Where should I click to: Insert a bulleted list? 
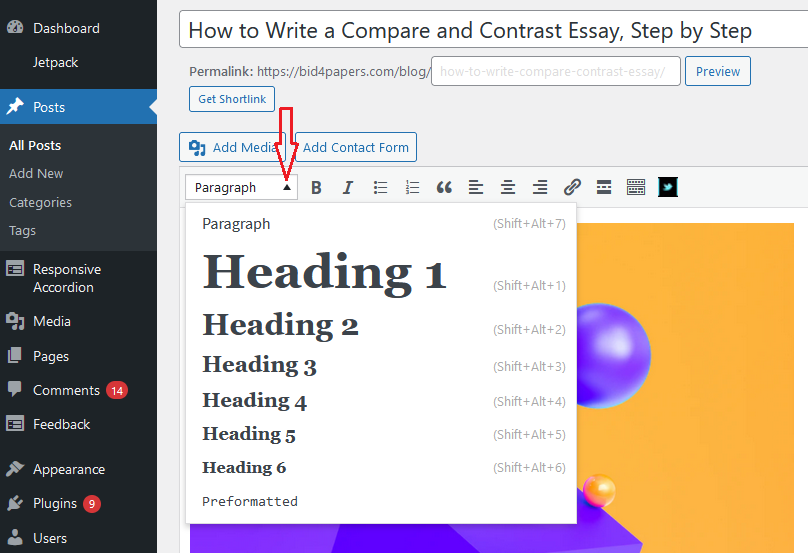(380, 188)
